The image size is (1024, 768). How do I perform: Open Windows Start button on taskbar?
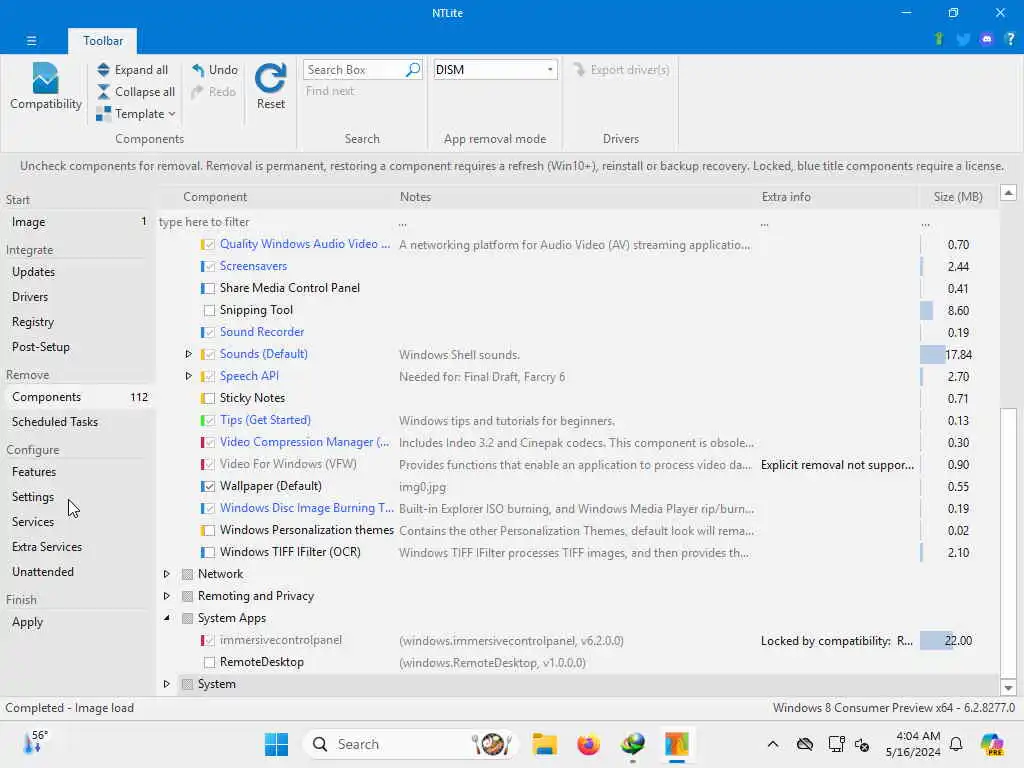[276, 744]
